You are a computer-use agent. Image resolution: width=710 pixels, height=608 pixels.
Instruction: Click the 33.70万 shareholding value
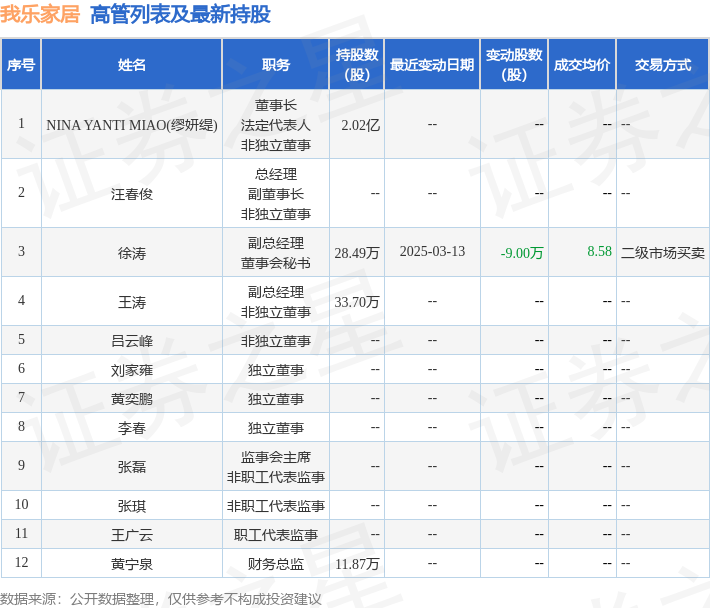tap(357, 302)
